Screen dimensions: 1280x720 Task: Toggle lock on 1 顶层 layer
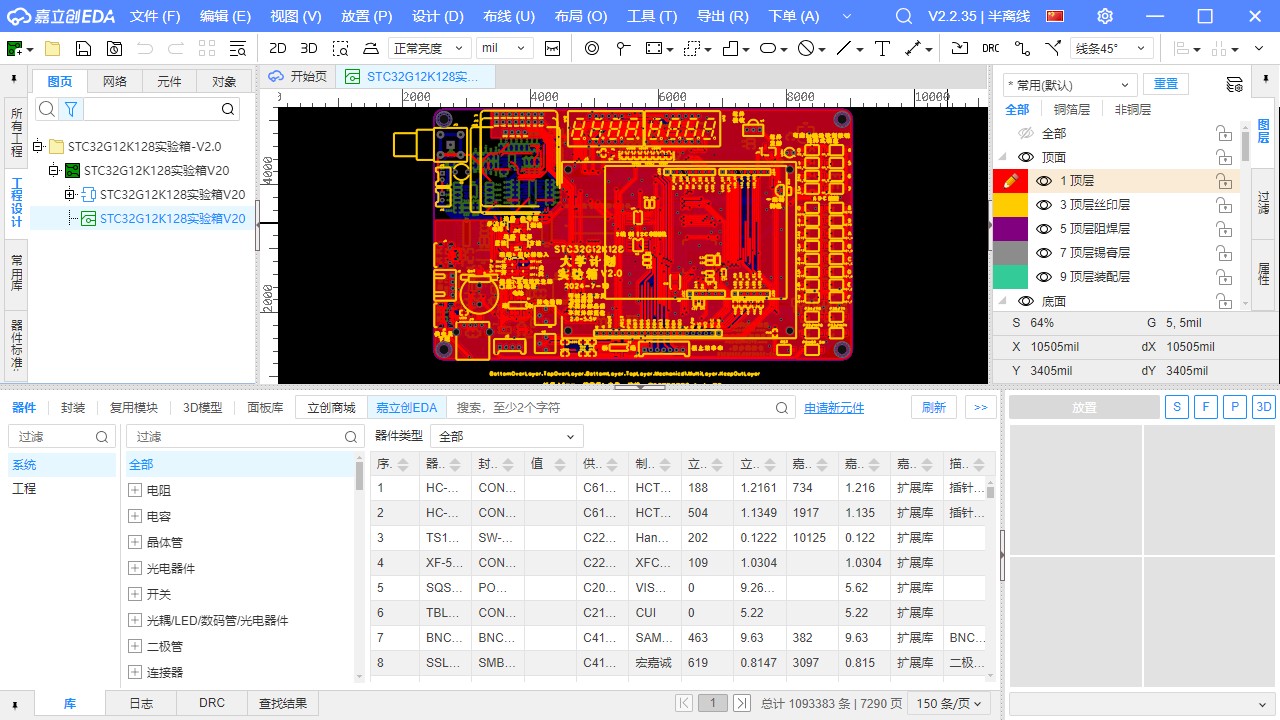[x=1224, y=181]
